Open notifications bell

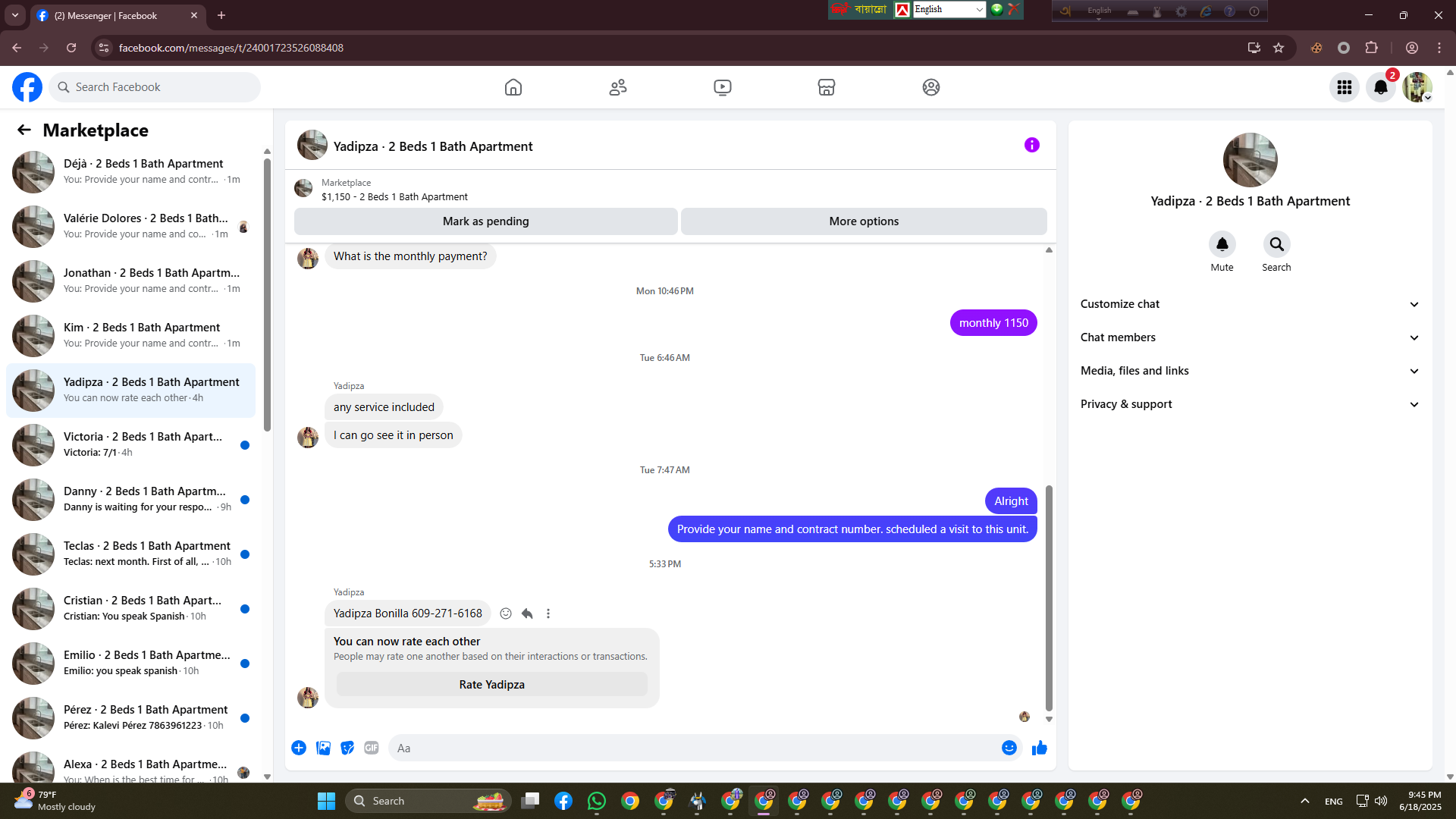[1381, 87]
